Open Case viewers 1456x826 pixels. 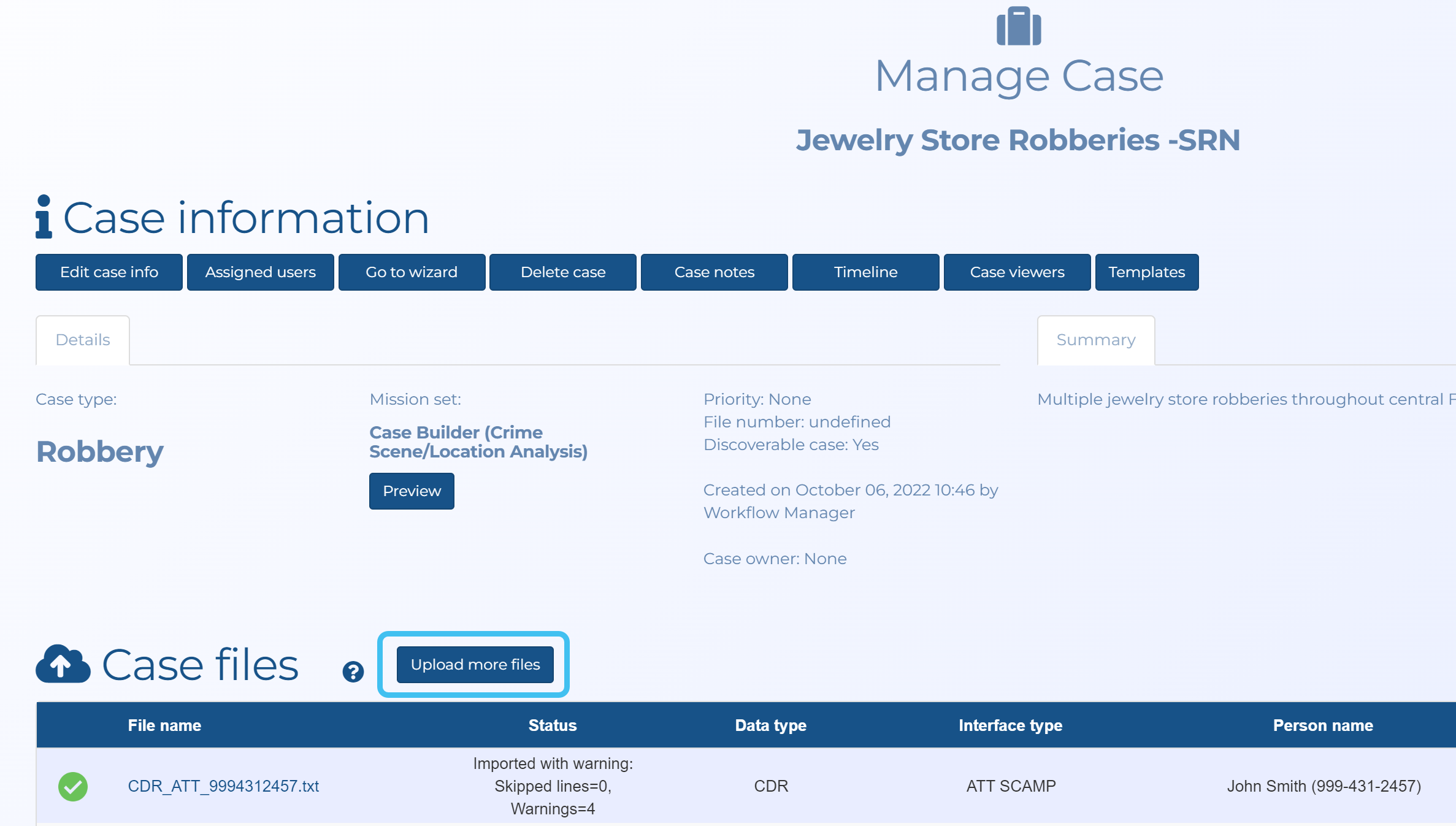[1017, 272]
